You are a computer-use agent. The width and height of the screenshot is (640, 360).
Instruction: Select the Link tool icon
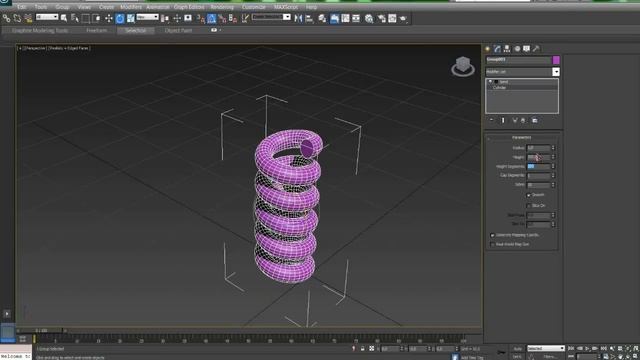point(6,18)
